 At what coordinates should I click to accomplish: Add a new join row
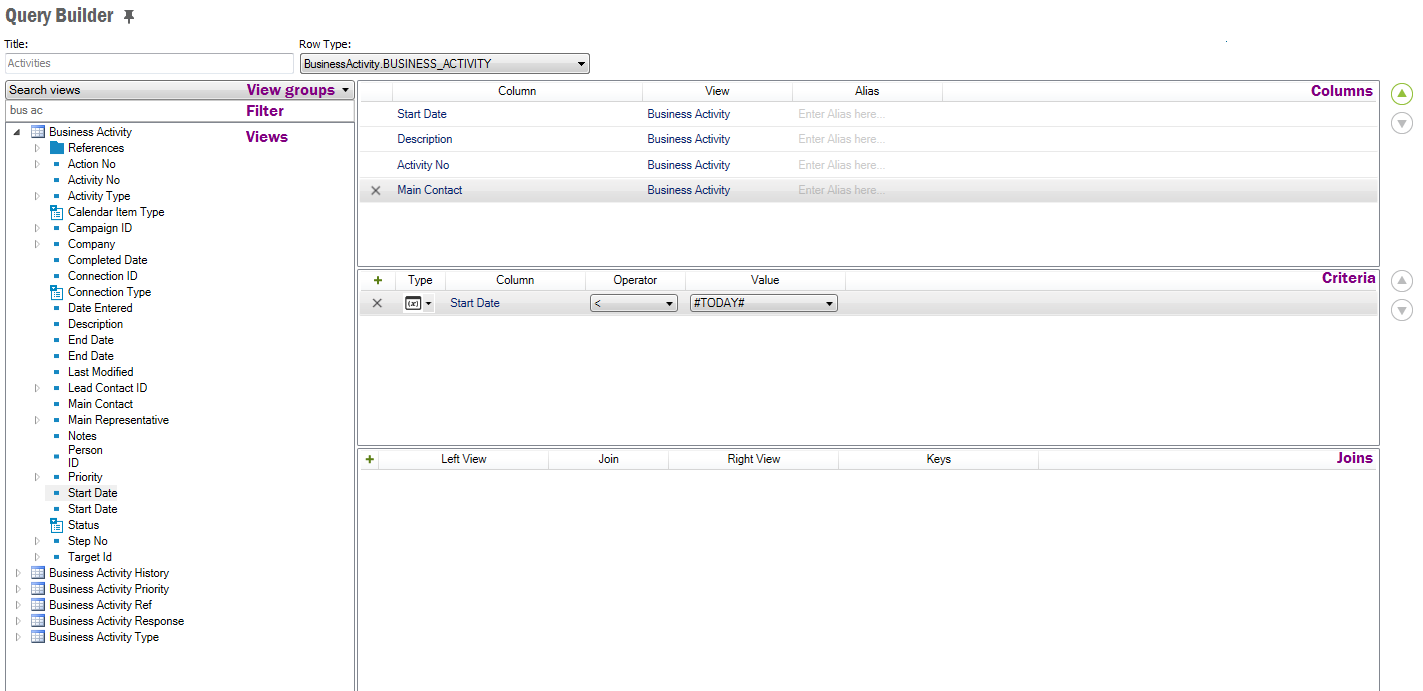370,459
